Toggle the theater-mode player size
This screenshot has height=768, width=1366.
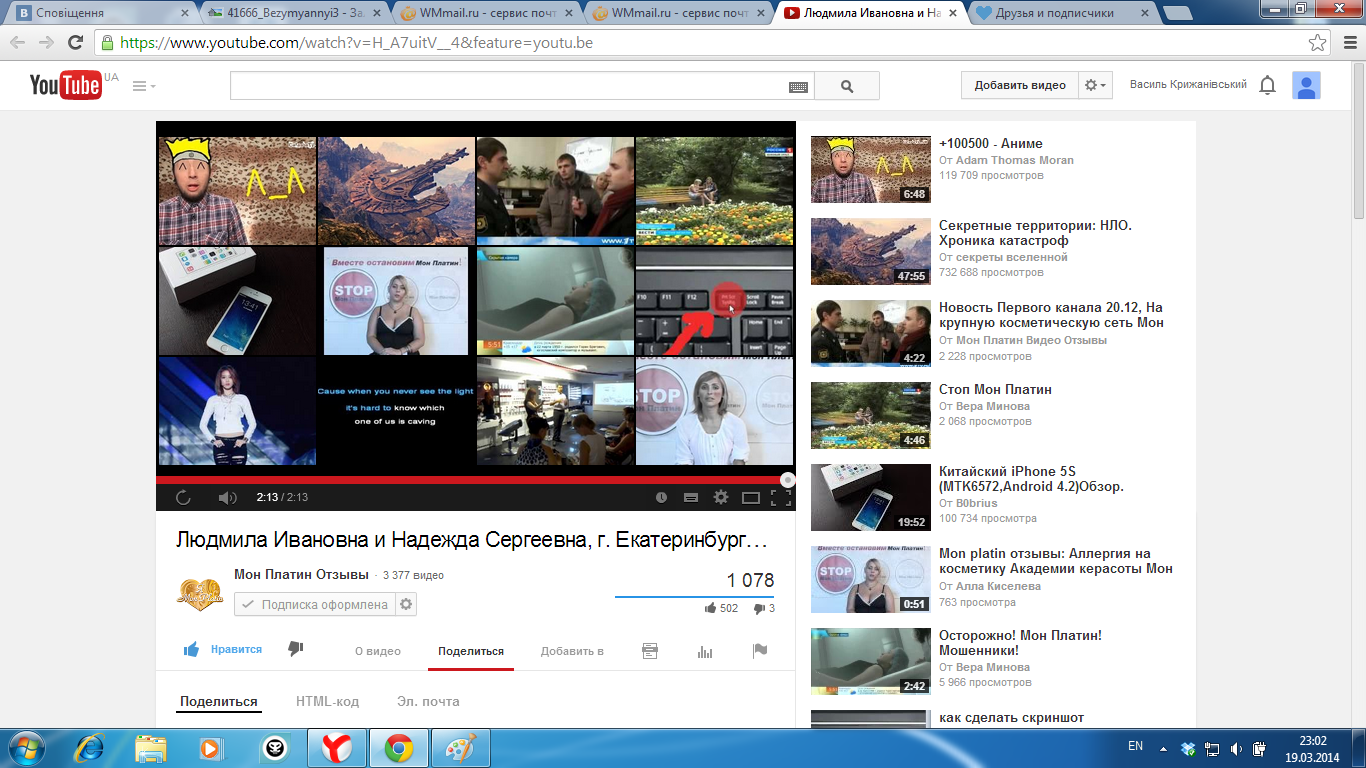coord(751,497)
